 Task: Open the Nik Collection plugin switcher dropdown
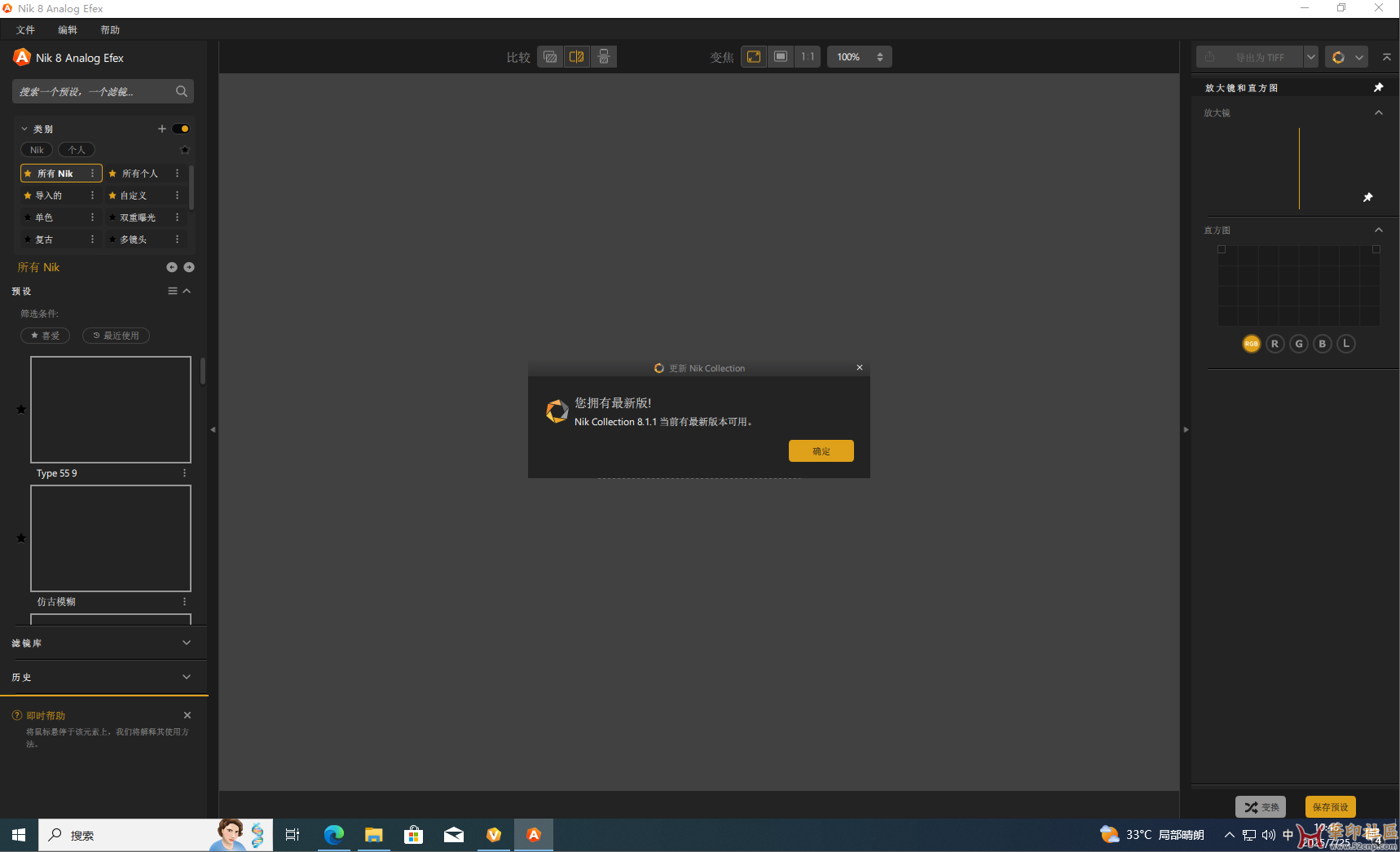point(1346,57)
